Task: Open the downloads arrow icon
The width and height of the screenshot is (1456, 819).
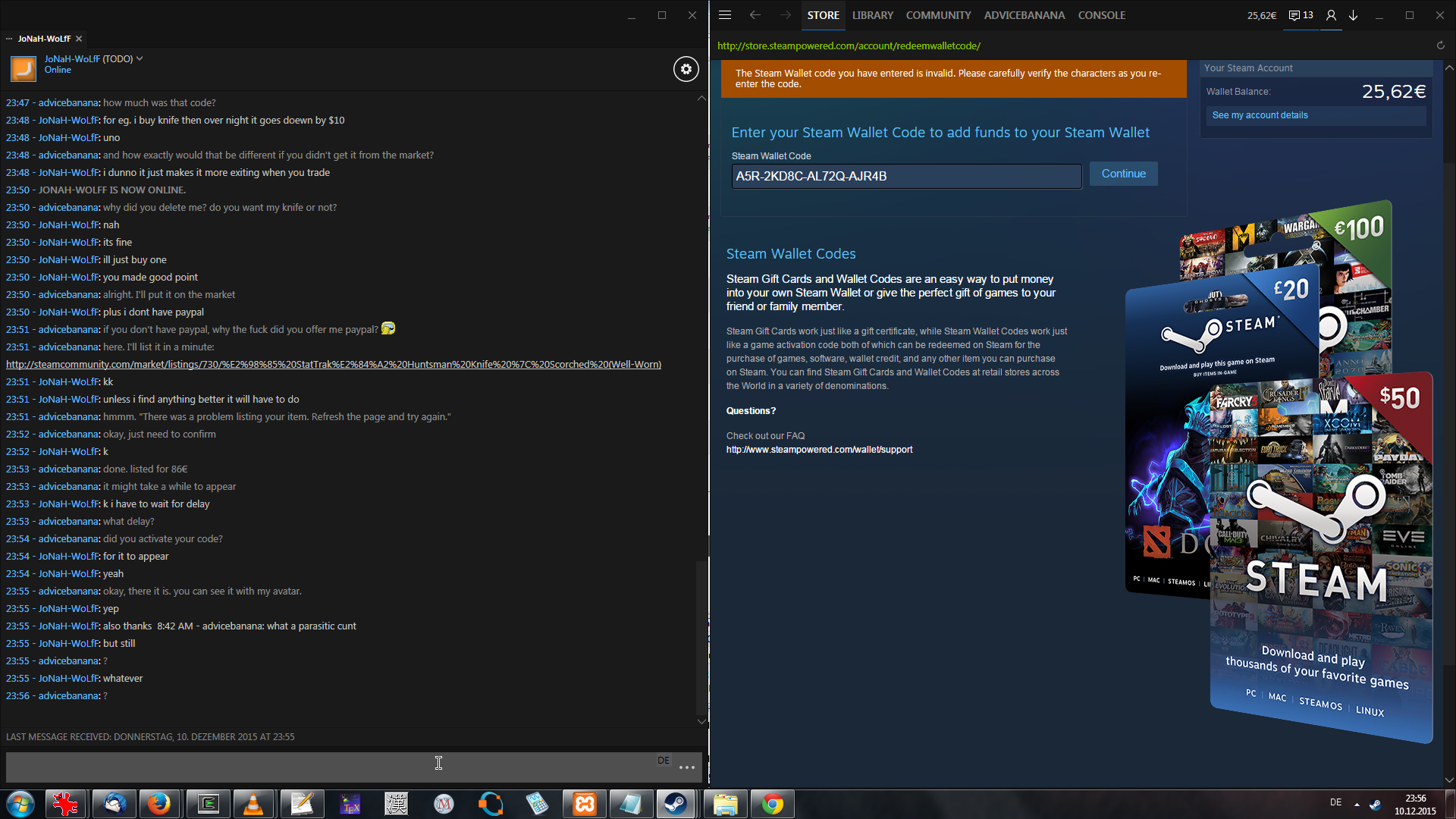Action: (1353, 15)
